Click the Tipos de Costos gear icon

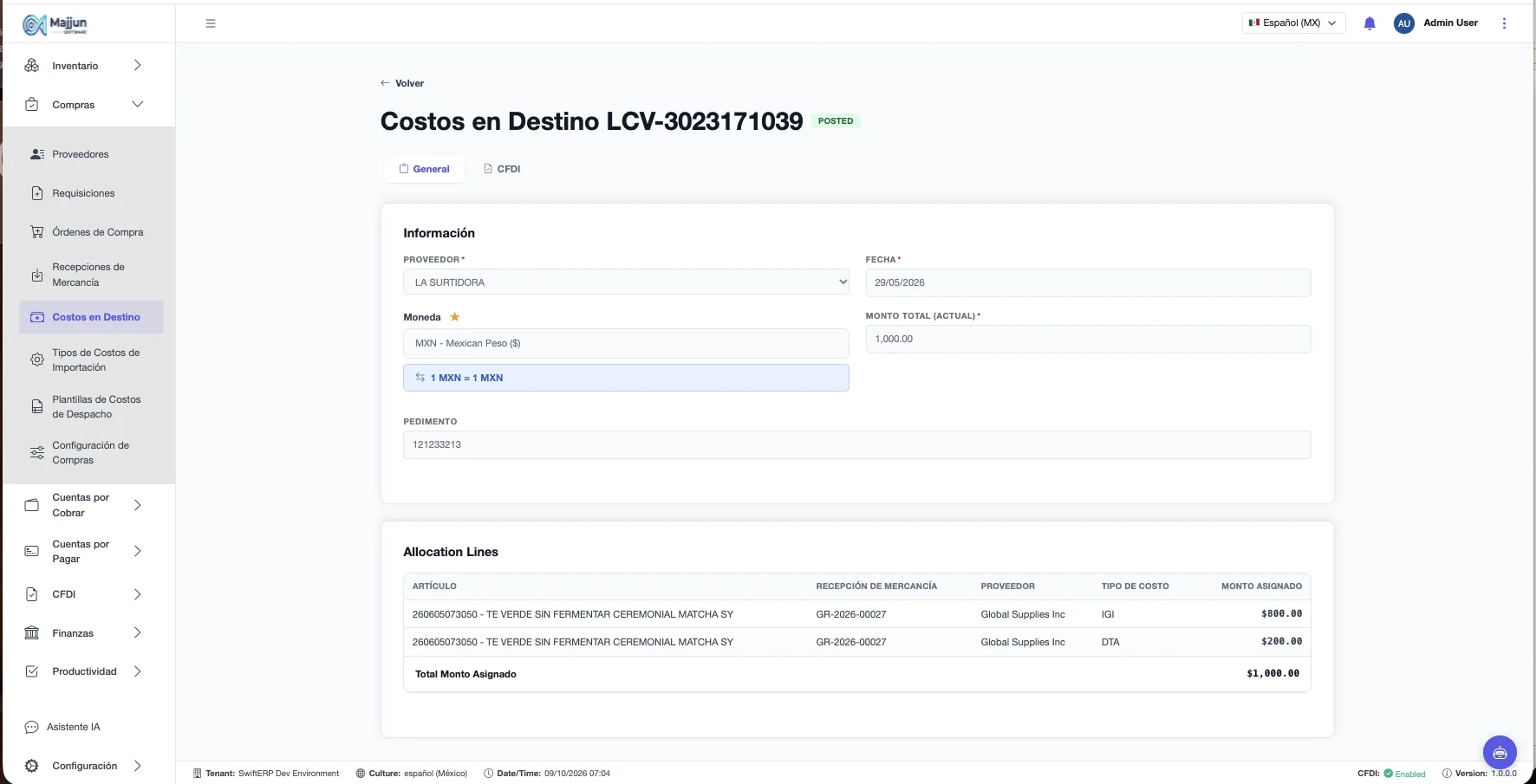coord(37,360)
